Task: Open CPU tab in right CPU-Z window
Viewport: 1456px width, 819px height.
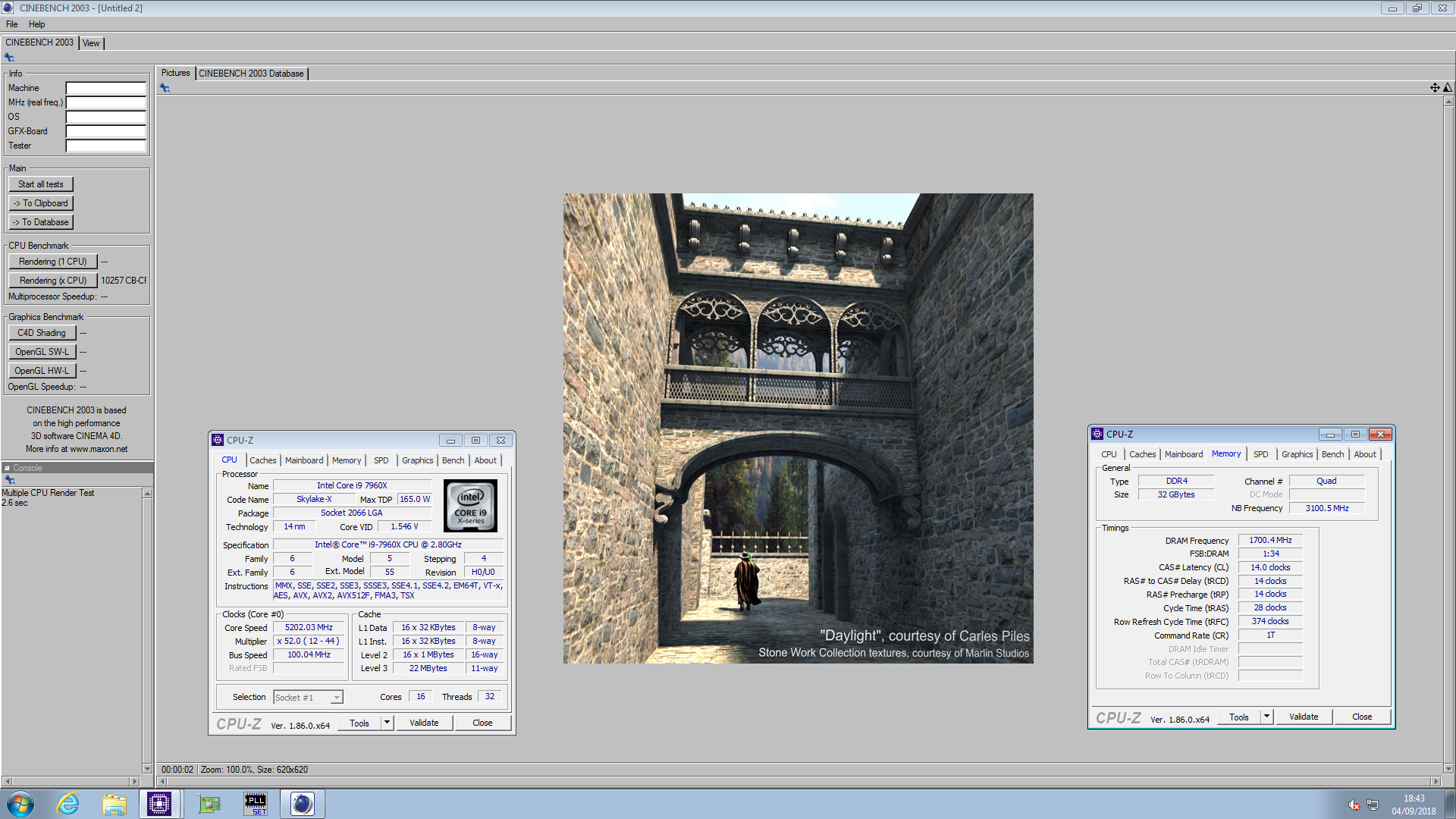Action: click(x=1109, y=454)
